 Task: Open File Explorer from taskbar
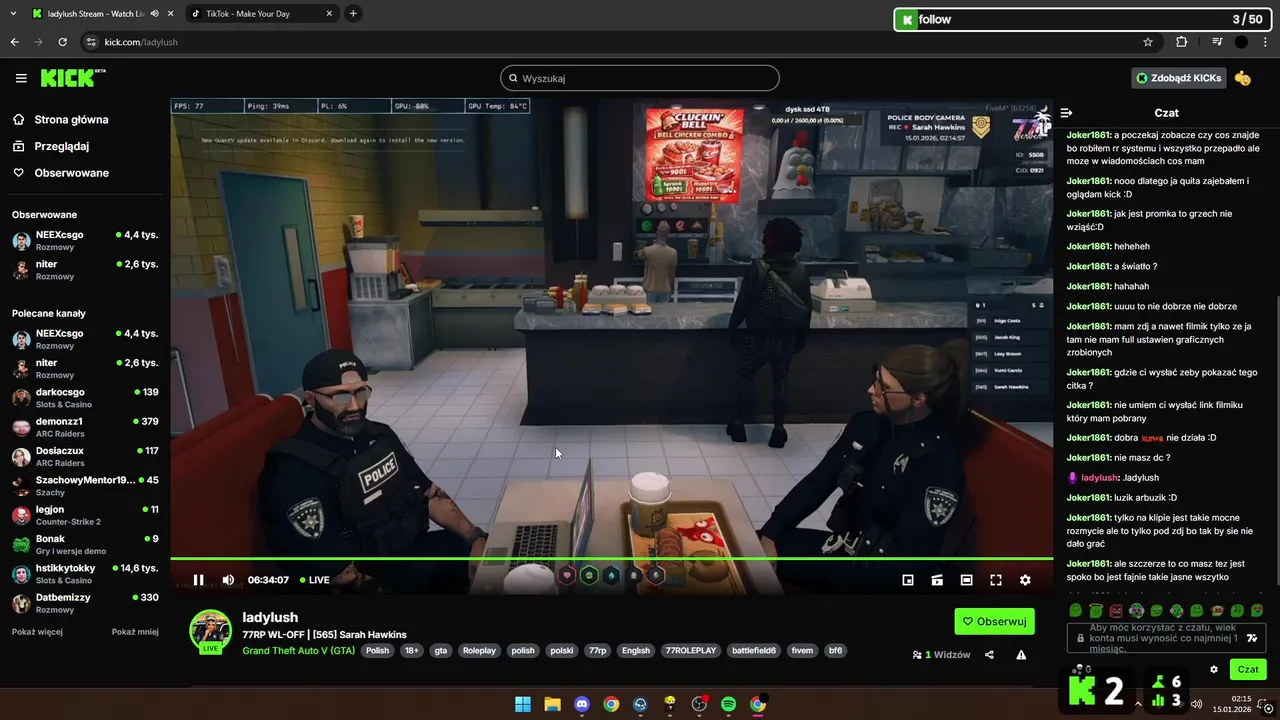click(x=552, y=704)
